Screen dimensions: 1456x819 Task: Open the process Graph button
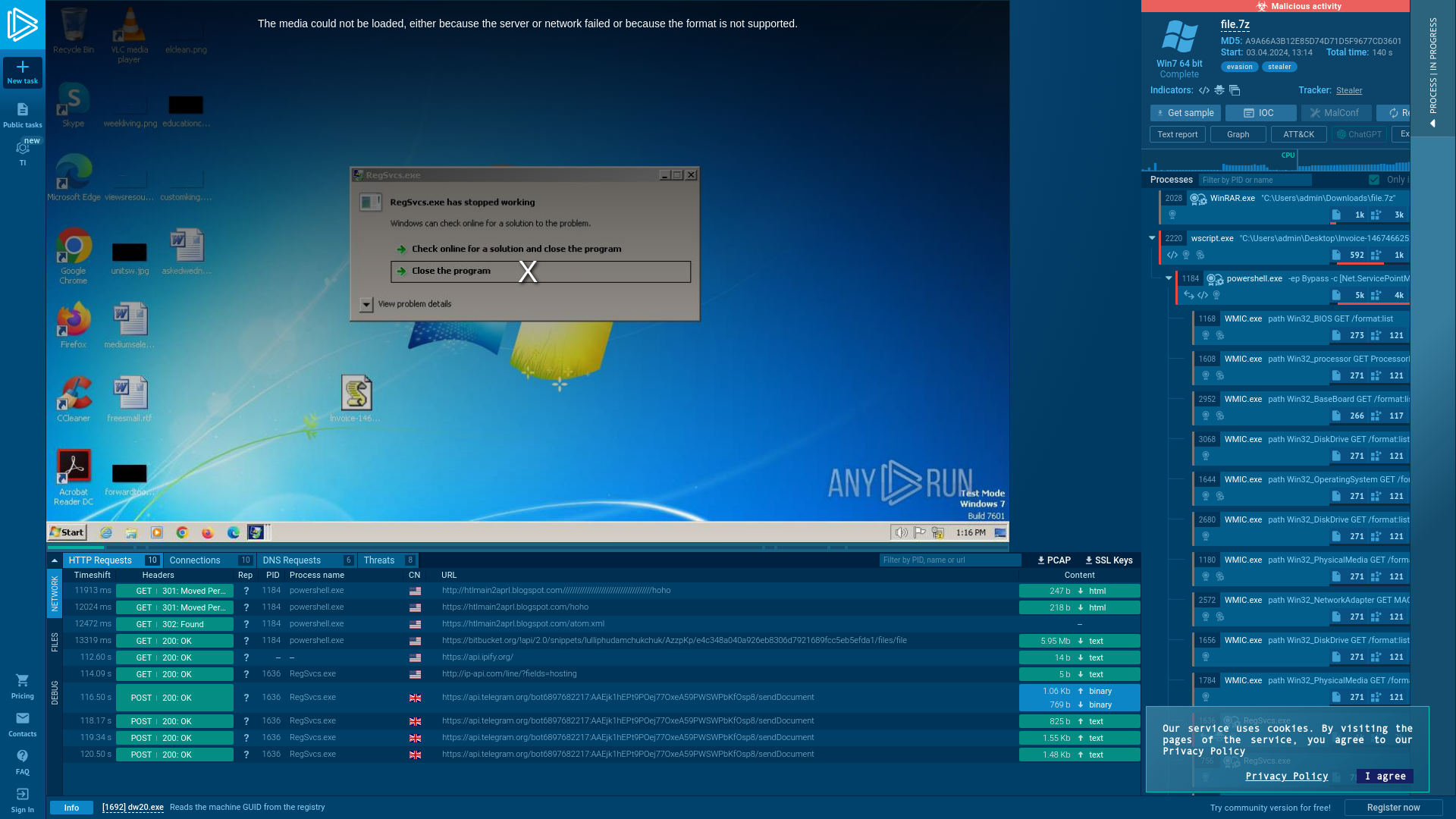click(x=1238, y=134)
